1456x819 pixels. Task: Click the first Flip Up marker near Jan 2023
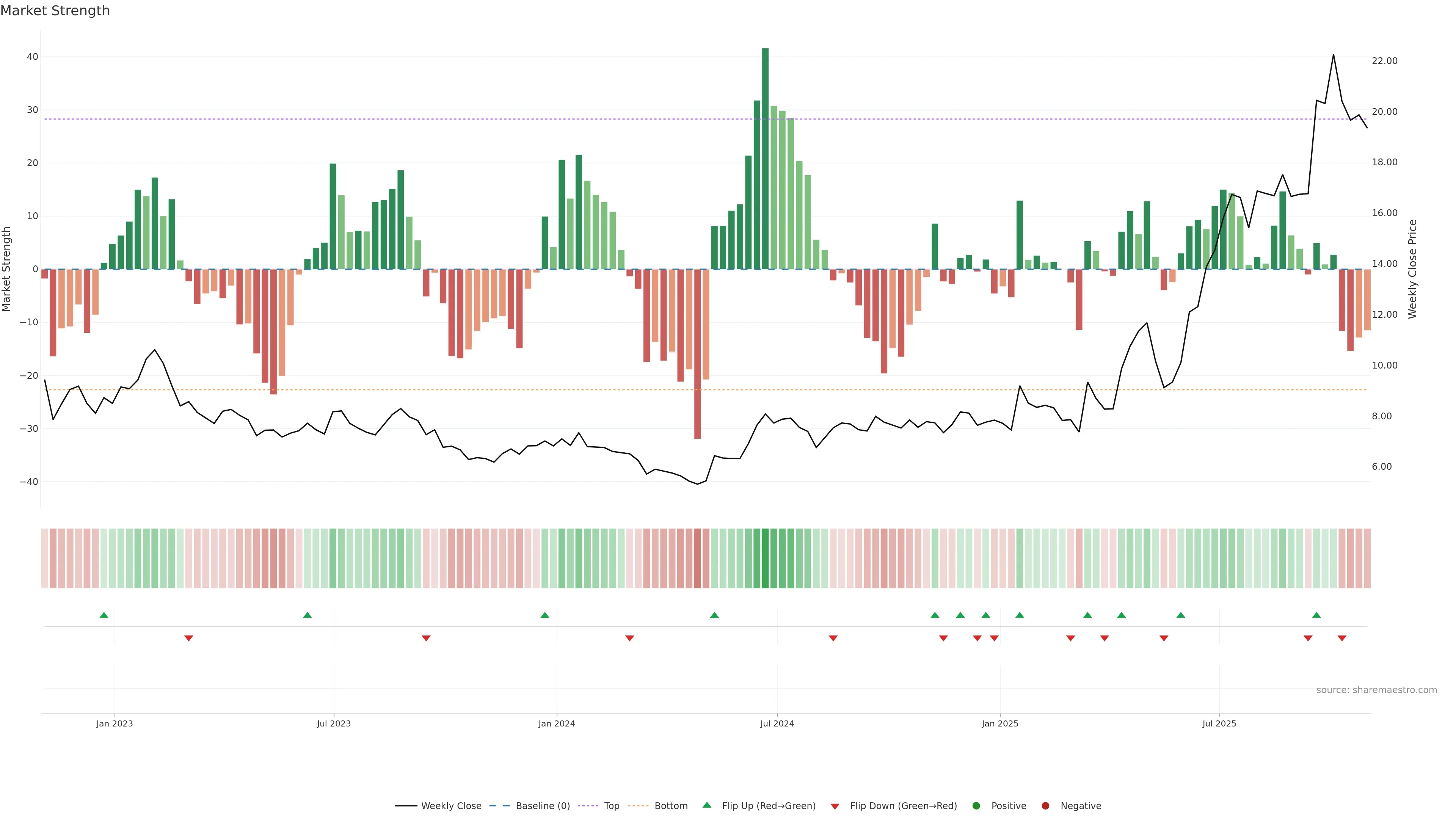pyautogui.click(x=104, y=615)
